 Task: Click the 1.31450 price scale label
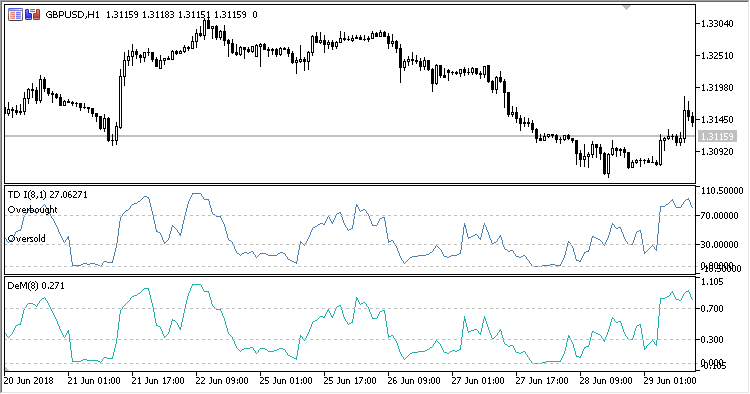(717, 120)
